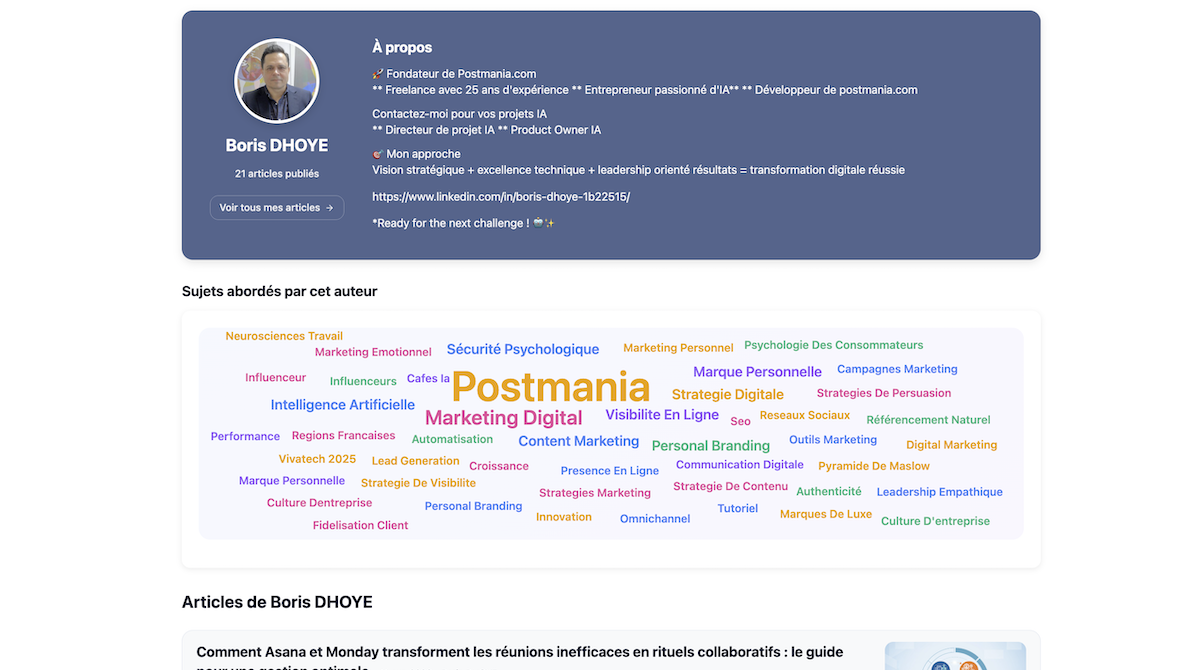
Task: Select the Communication Digitale tag
Action: (739, 464)
